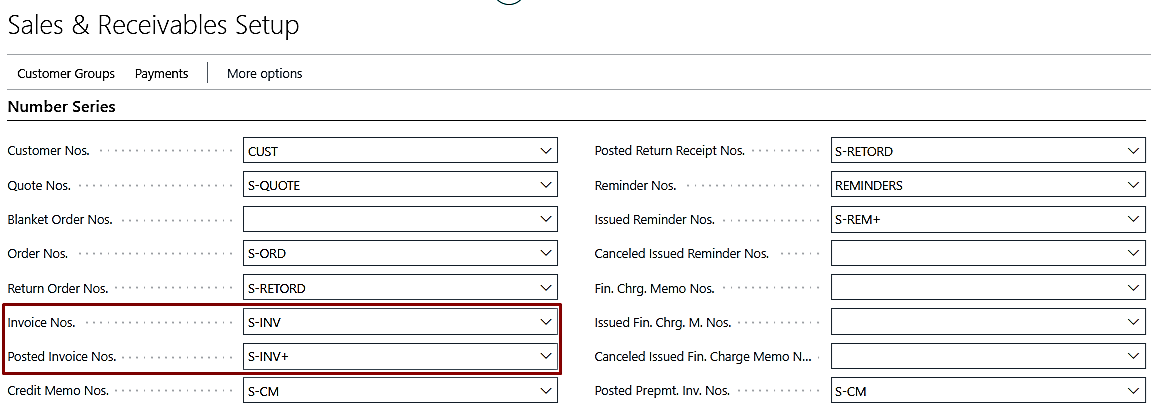This screenshot has height=407, width=1151.
Task: Open the Return Order Nos. dropdown chevron
Action: pyautogui.click(x=545, y=287)
